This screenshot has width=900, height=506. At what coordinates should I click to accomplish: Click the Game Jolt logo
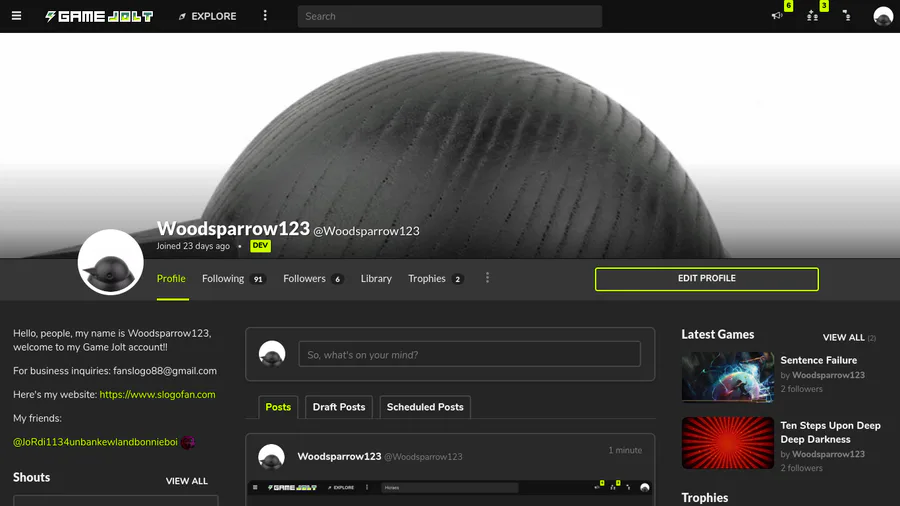pyautogui.click(x=99, y=17)
